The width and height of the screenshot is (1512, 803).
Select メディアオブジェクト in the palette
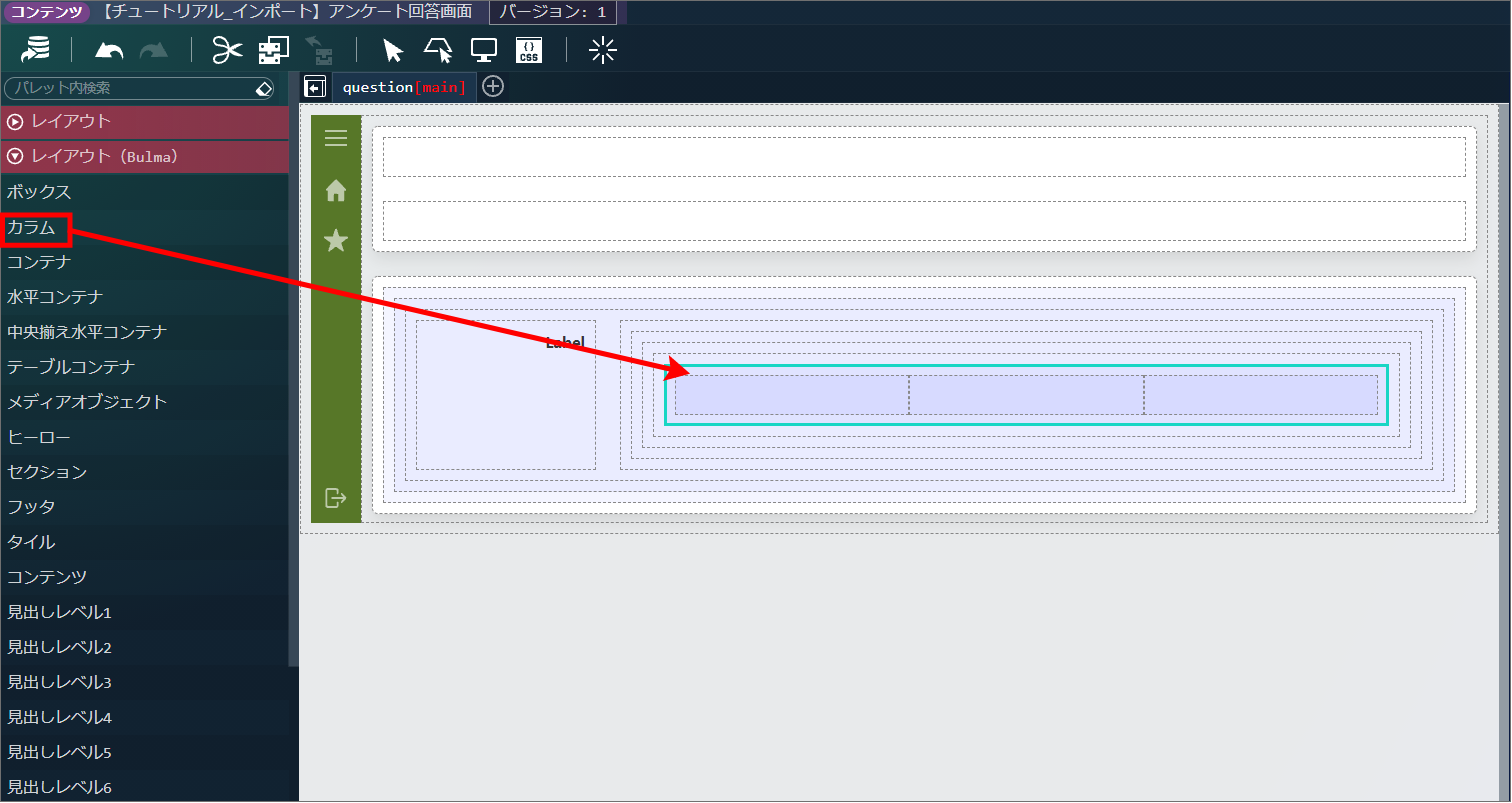pyautogui.click(x=144, y=402)
